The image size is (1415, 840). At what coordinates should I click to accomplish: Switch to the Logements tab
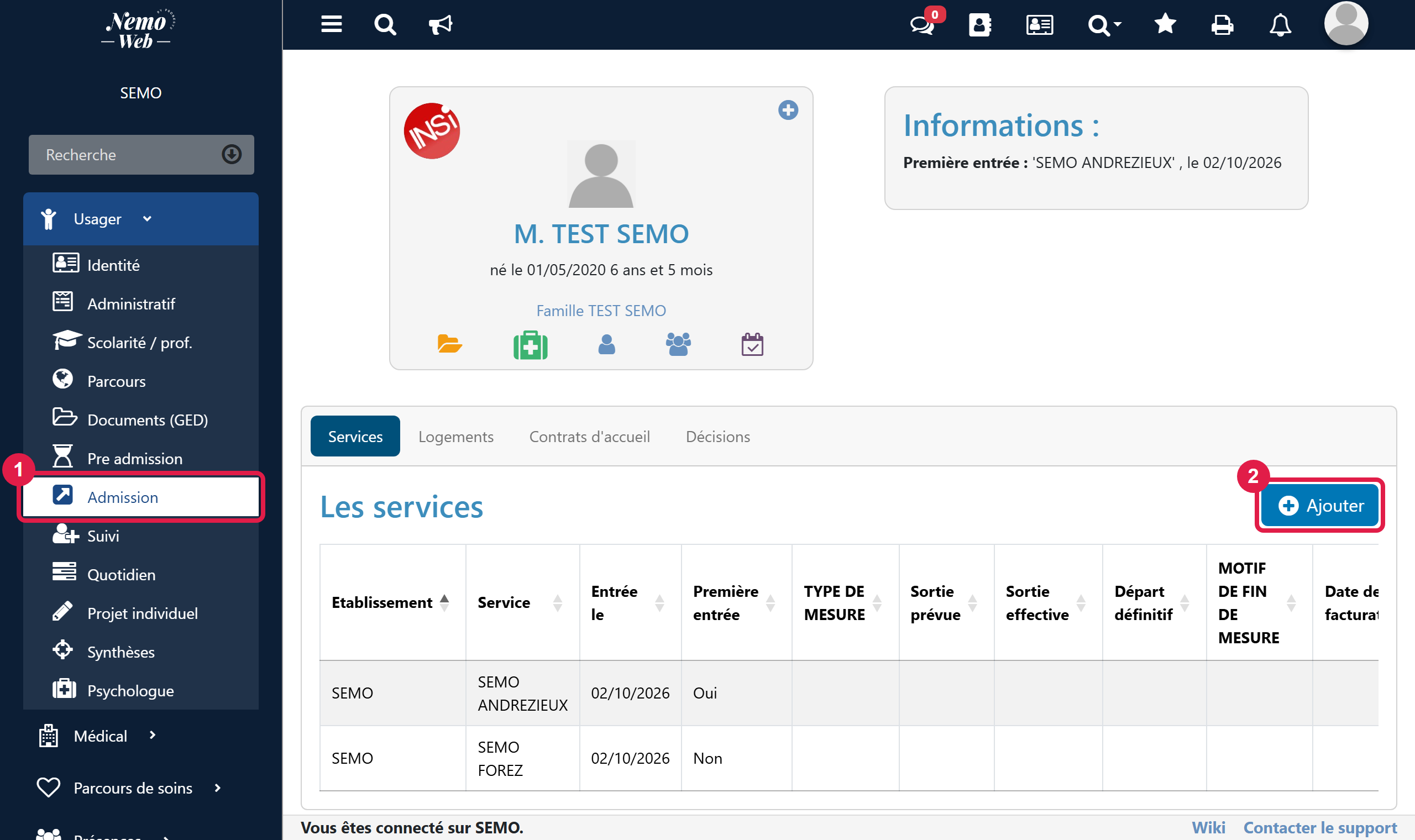click(x=455, y=437)
